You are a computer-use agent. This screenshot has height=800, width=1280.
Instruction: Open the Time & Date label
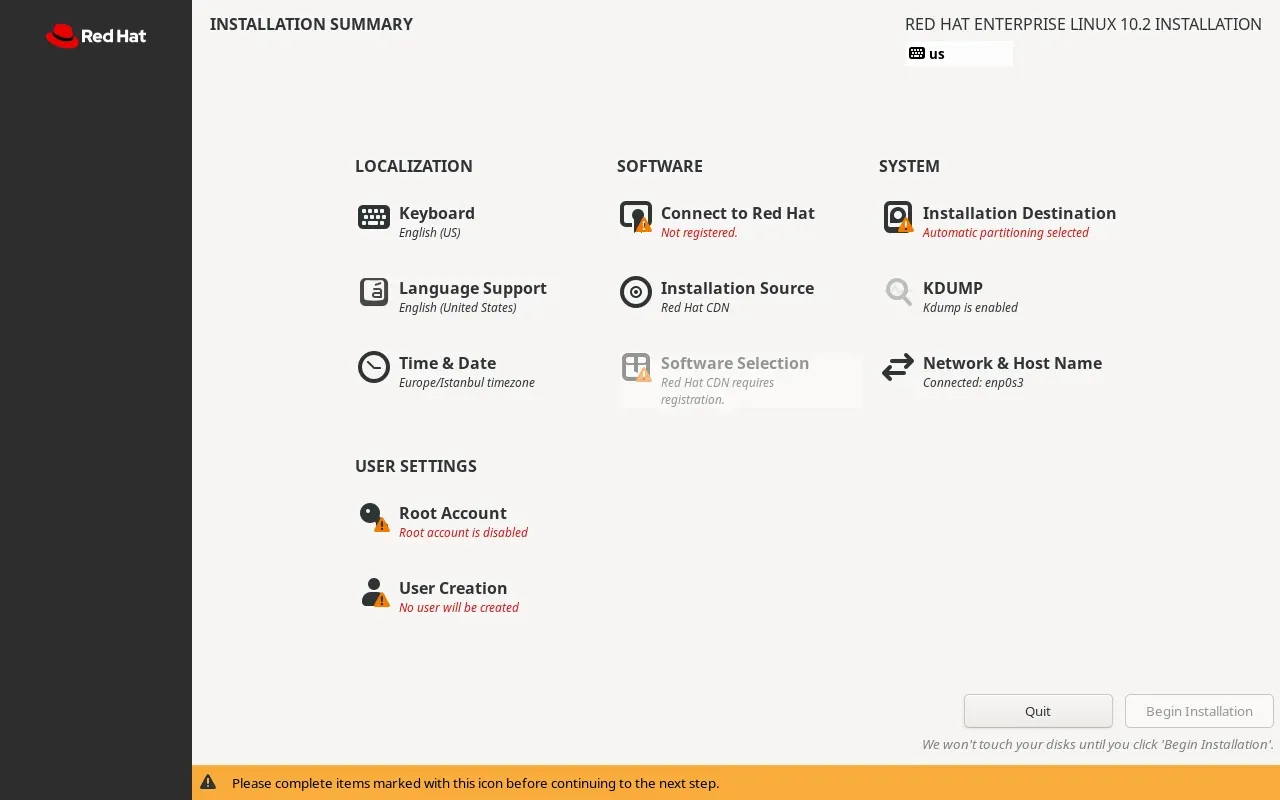tap(447, 363)
